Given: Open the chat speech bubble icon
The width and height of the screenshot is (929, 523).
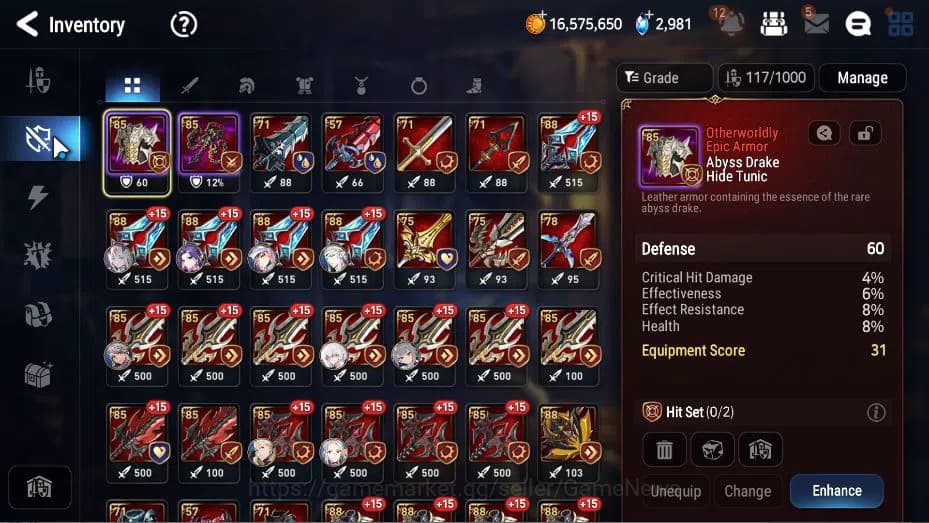Looking at the screenshot, I should point(857,24).
